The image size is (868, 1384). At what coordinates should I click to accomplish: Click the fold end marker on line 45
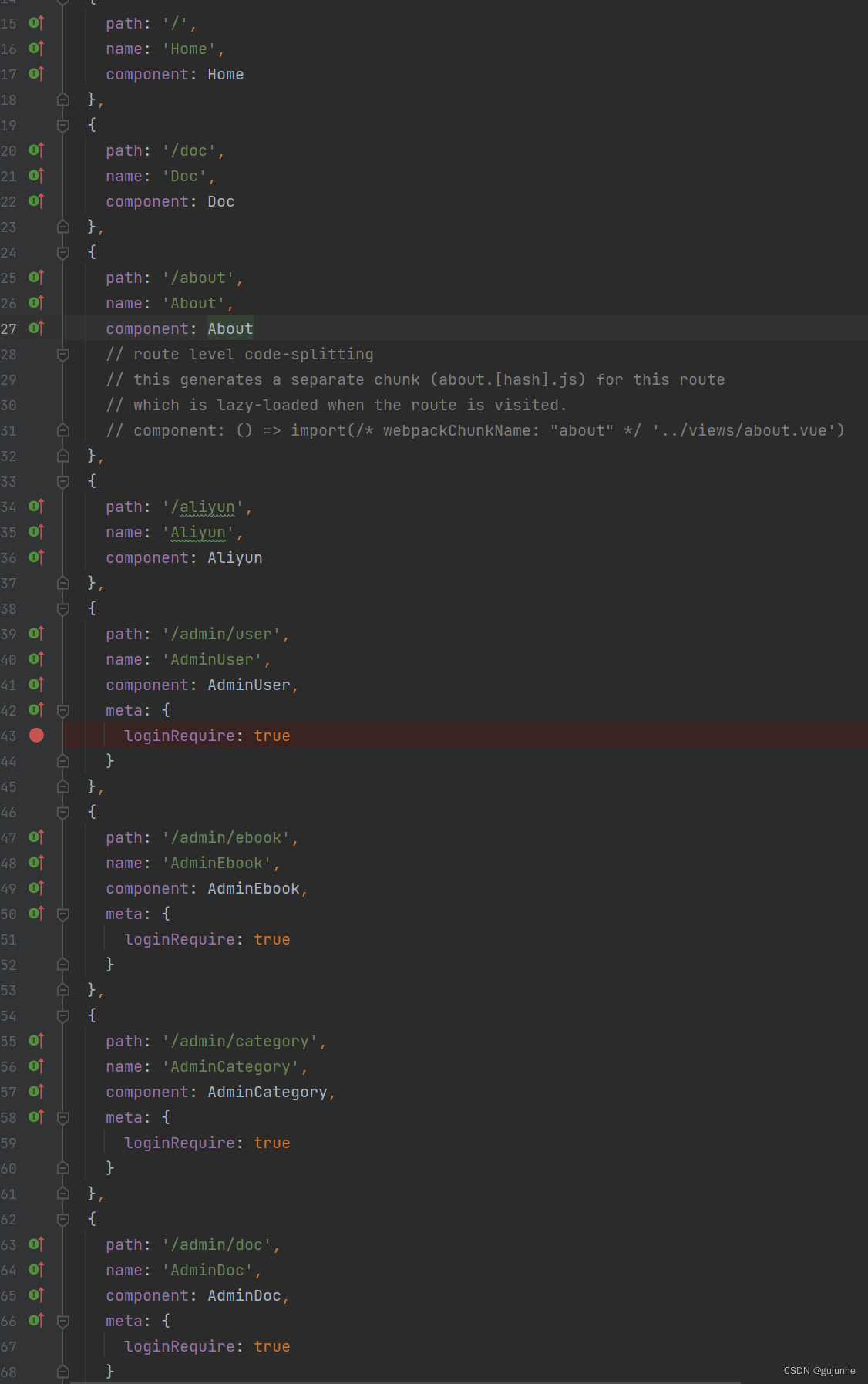63,786
